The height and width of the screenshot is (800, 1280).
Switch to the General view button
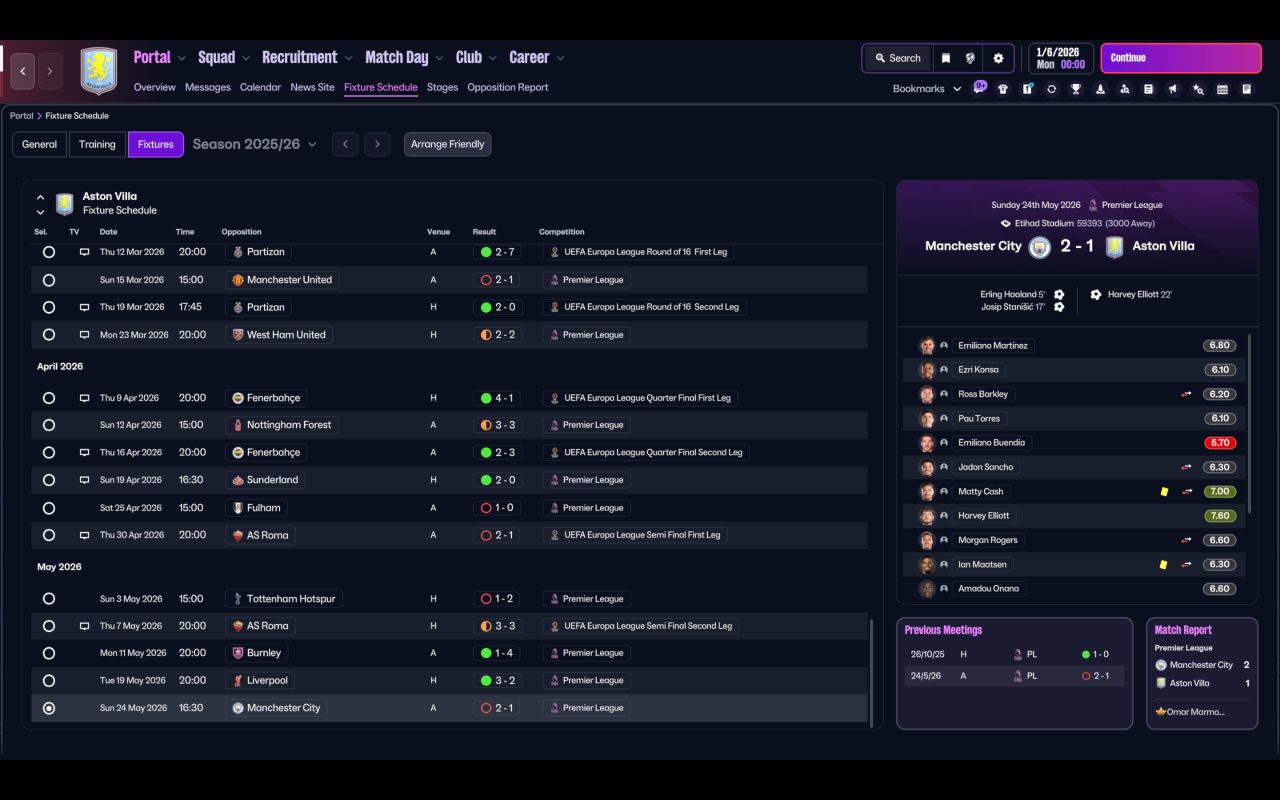40,144
